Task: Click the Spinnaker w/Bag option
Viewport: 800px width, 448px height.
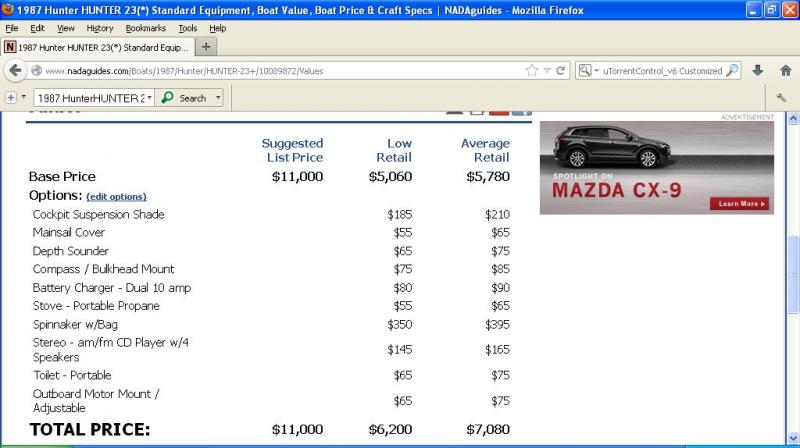Action: pos(75,324)
